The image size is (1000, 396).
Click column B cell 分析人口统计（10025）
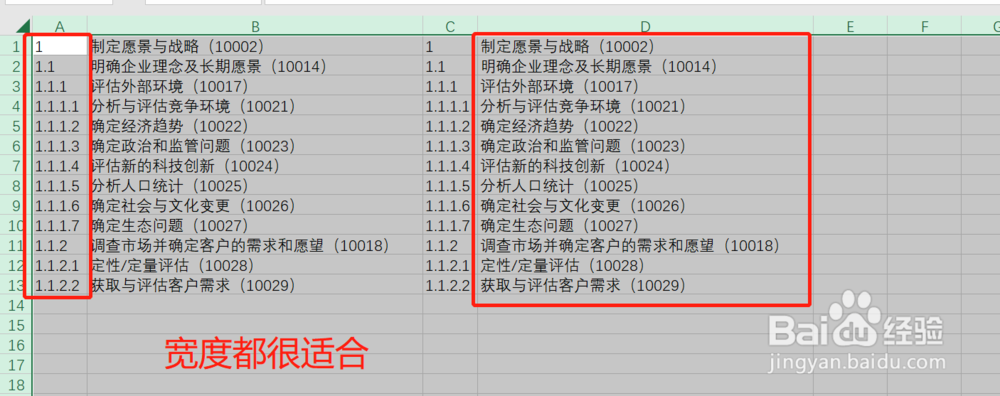pyautogui.click(x=255, y=186)
